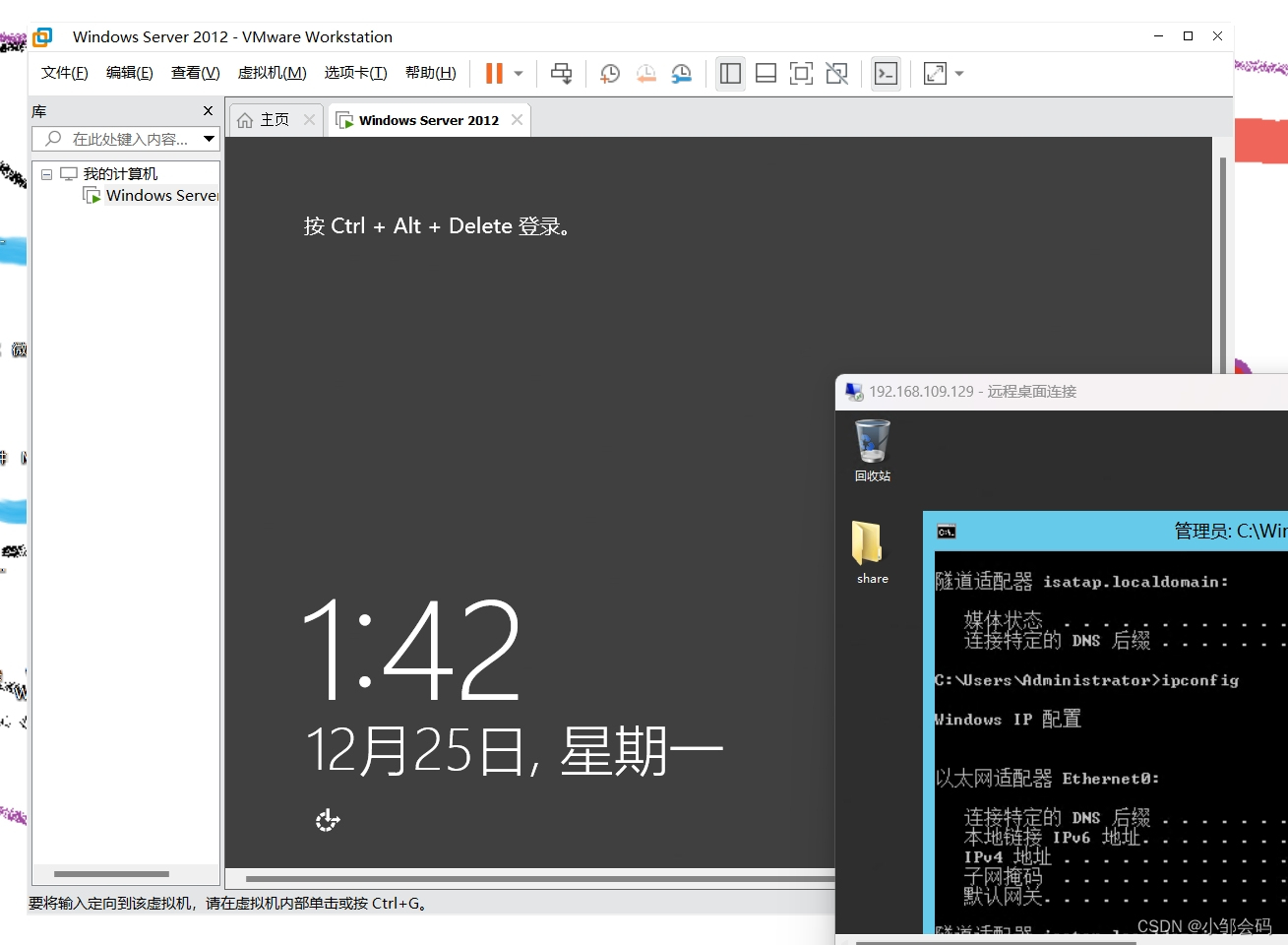This screenshot has height=945, width=1288.
Task: Enter full screen mode icon
Action: pyautogui.click(x=801, y=73)
